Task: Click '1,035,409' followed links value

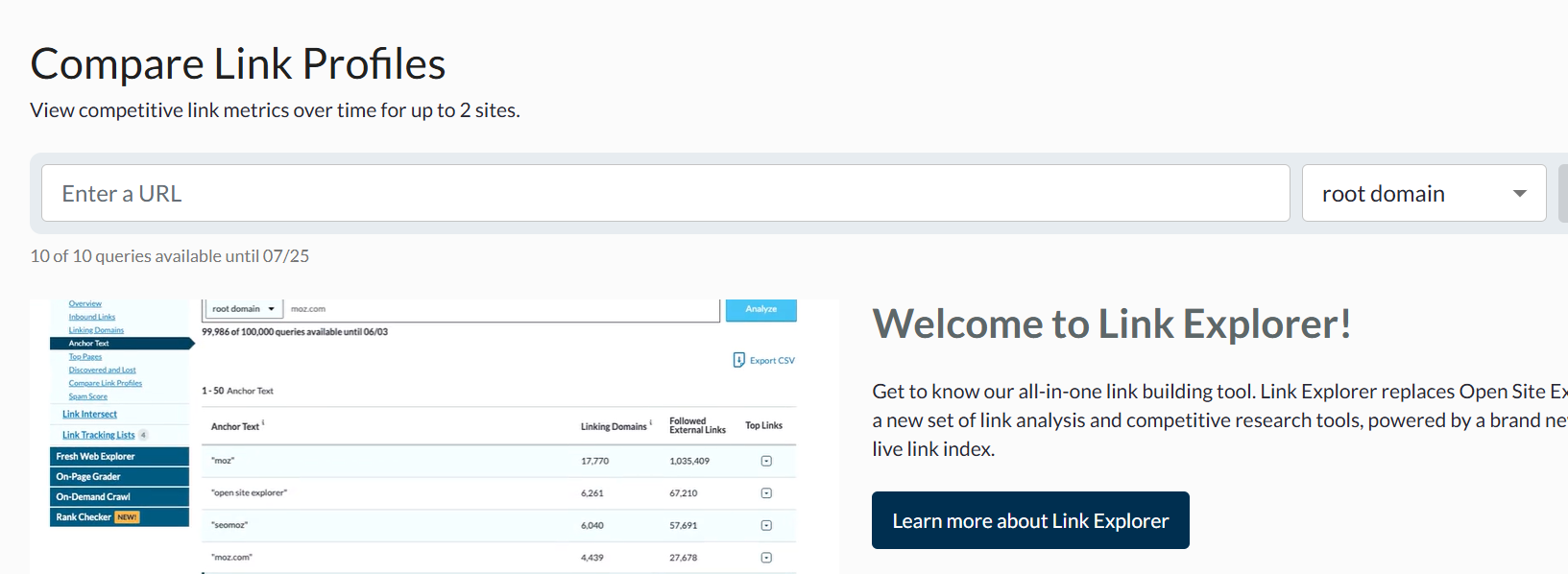Action: (689, 461)
